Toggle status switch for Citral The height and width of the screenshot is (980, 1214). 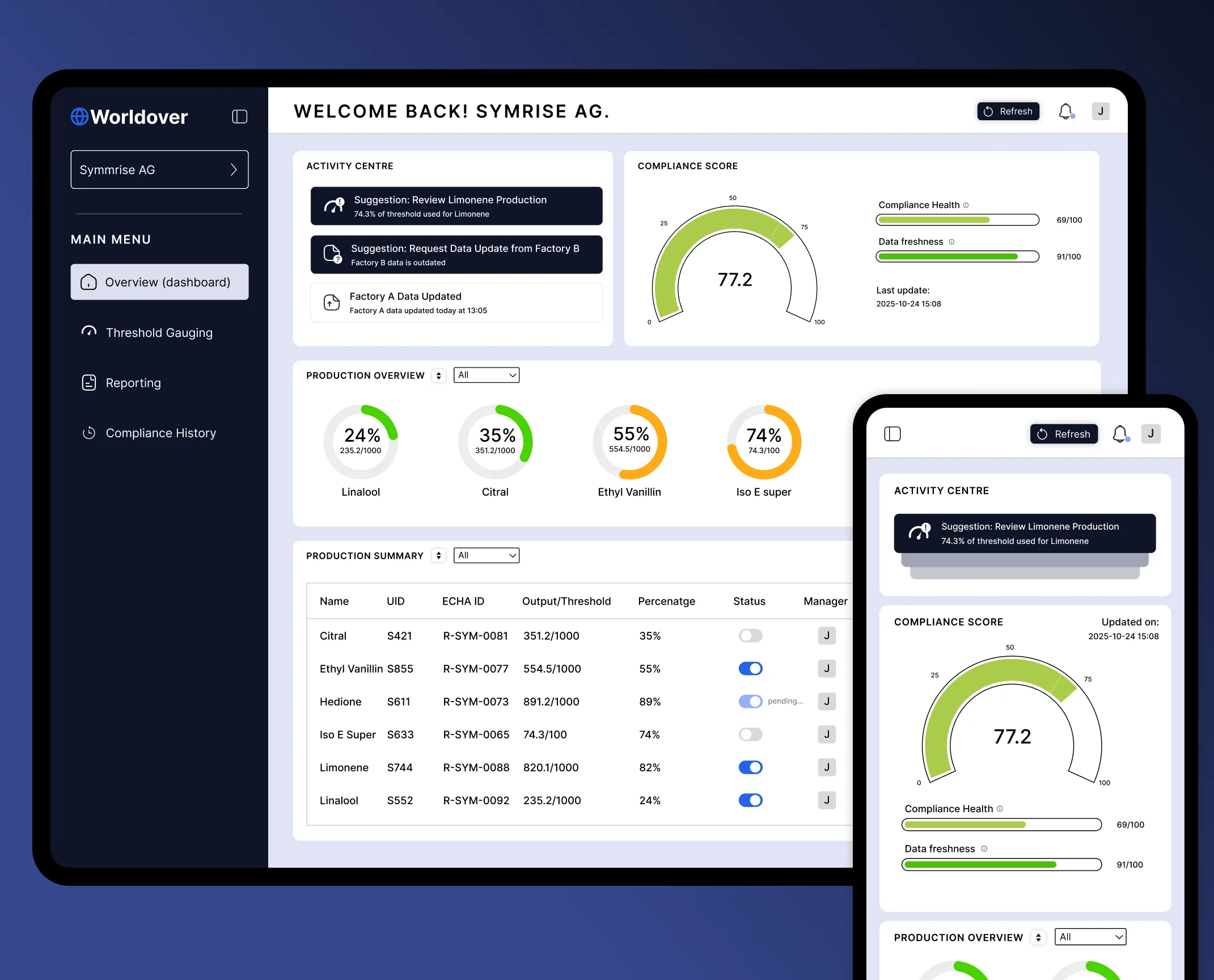click(751, 636)
